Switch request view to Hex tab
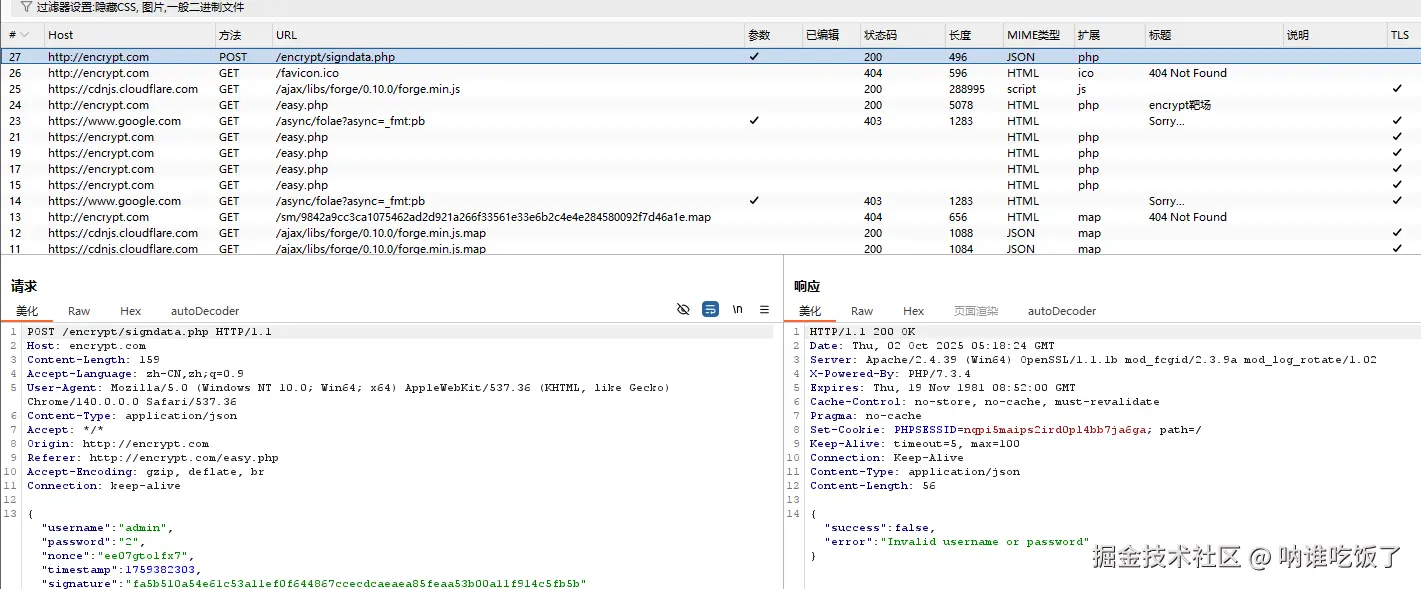 pyautogui.click(x=131, y=311)
